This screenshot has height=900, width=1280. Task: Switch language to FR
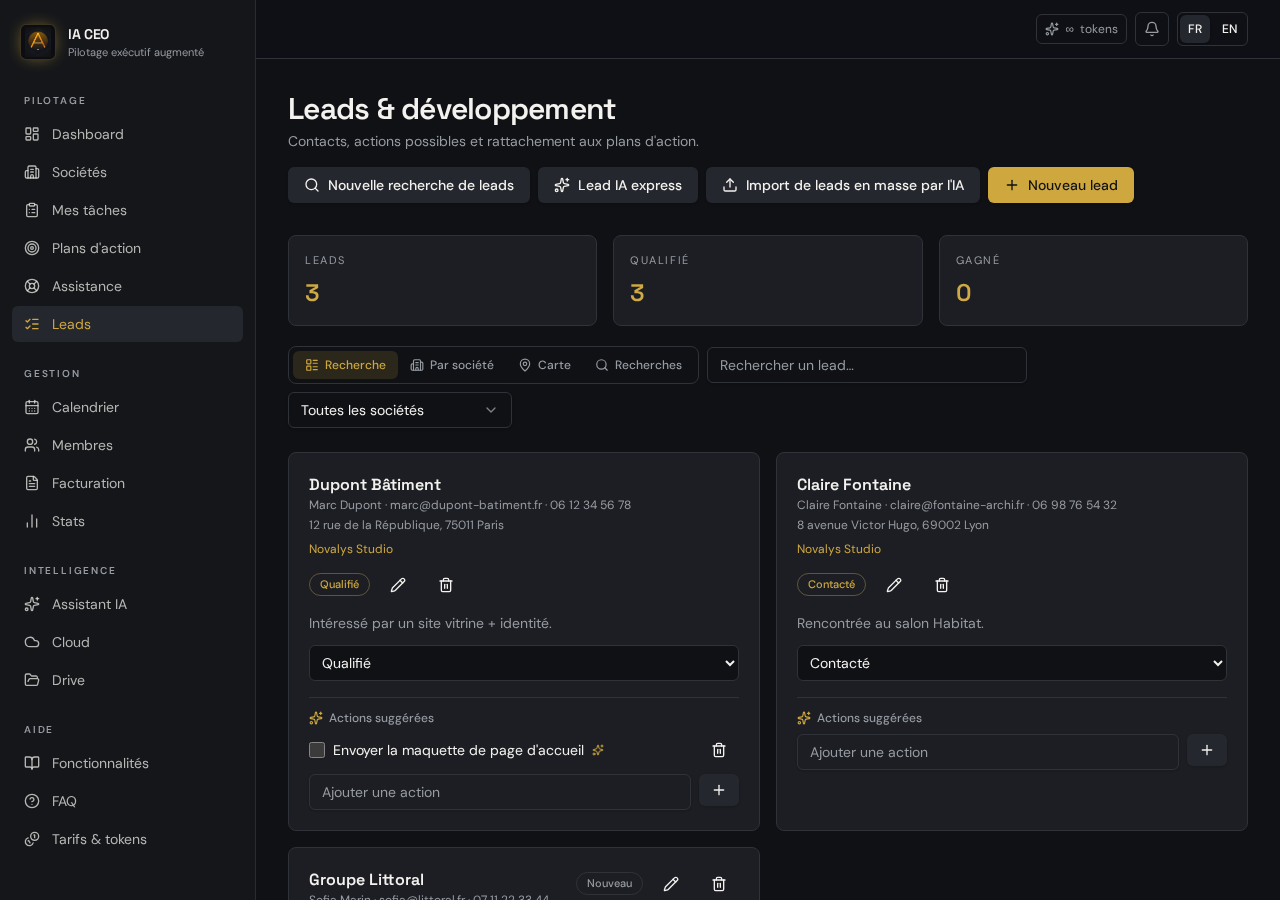1195,29
